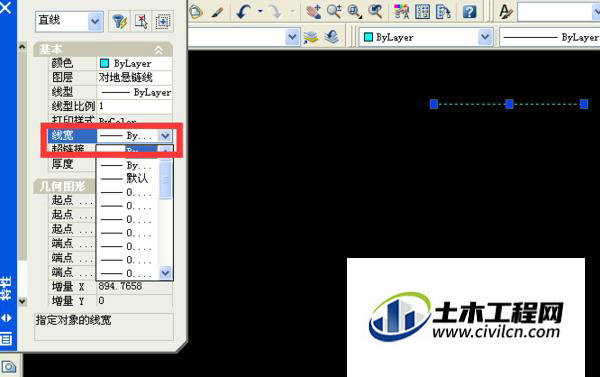Select the 线宽 property label

point(62,135)
